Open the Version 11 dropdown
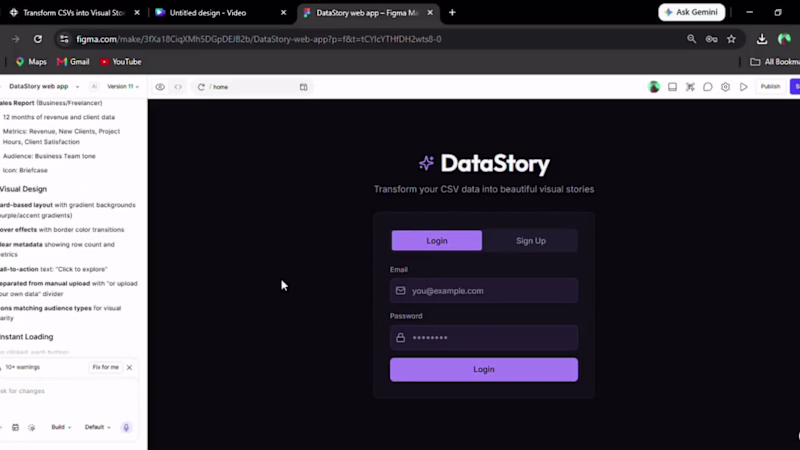The width and height of the screenshot is (800, 450). pyautogui.click(x=123, y=87)
